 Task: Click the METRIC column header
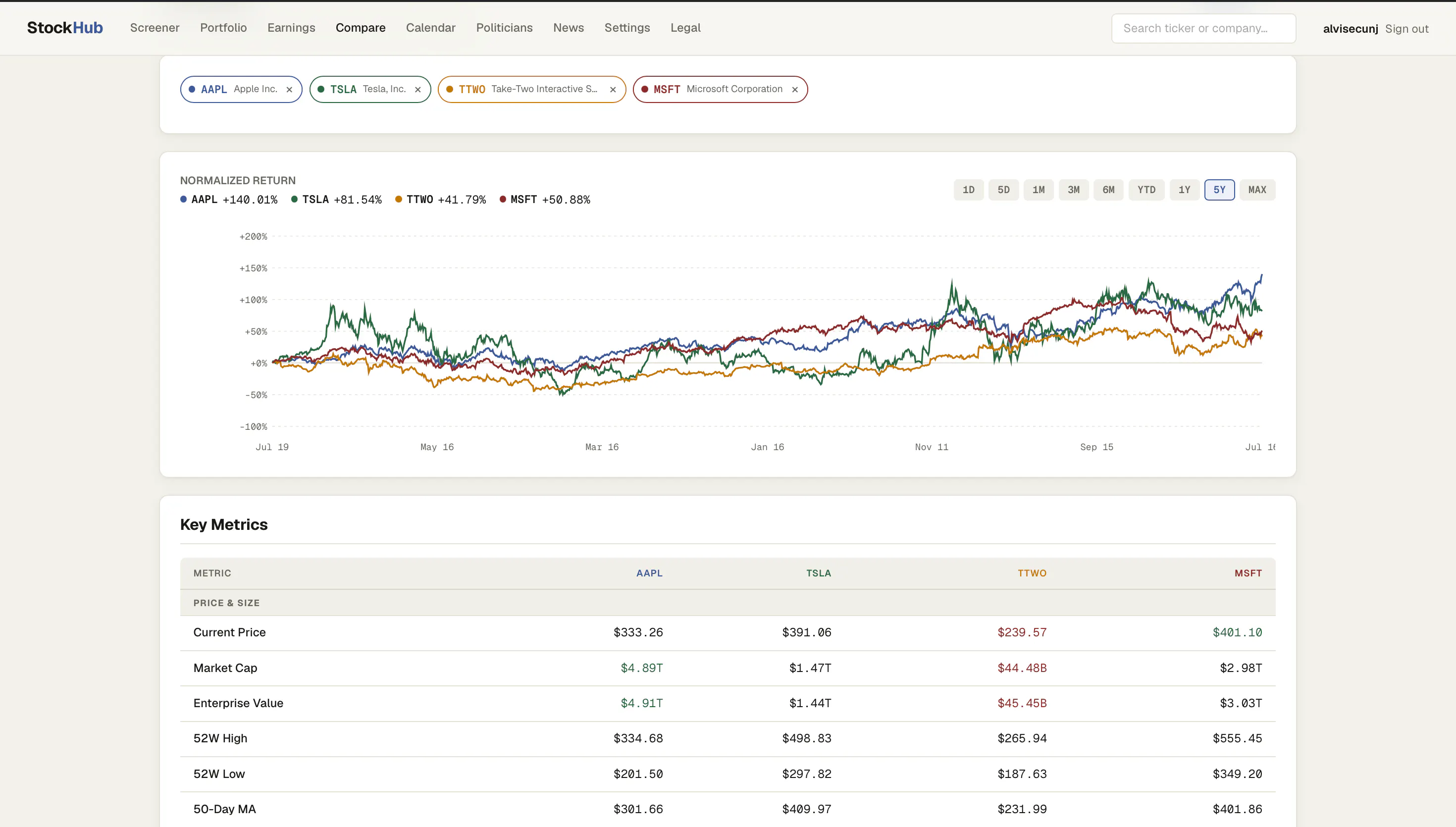[x=212, y=573]
